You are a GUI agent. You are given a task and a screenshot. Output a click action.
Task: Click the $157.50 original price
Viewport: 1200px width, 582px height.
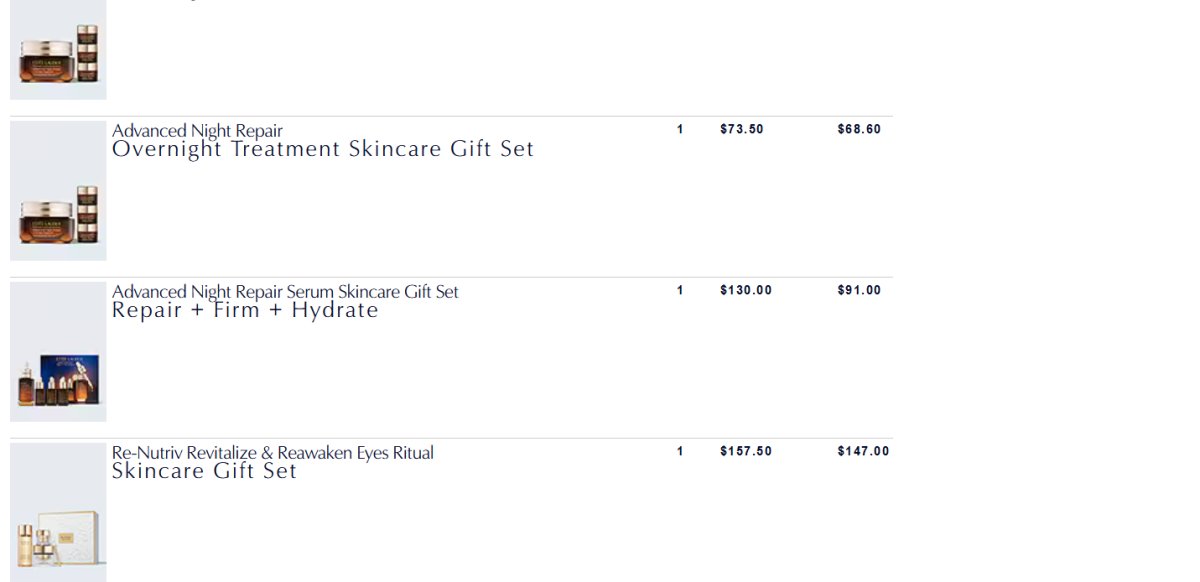[x=745, y=451]
